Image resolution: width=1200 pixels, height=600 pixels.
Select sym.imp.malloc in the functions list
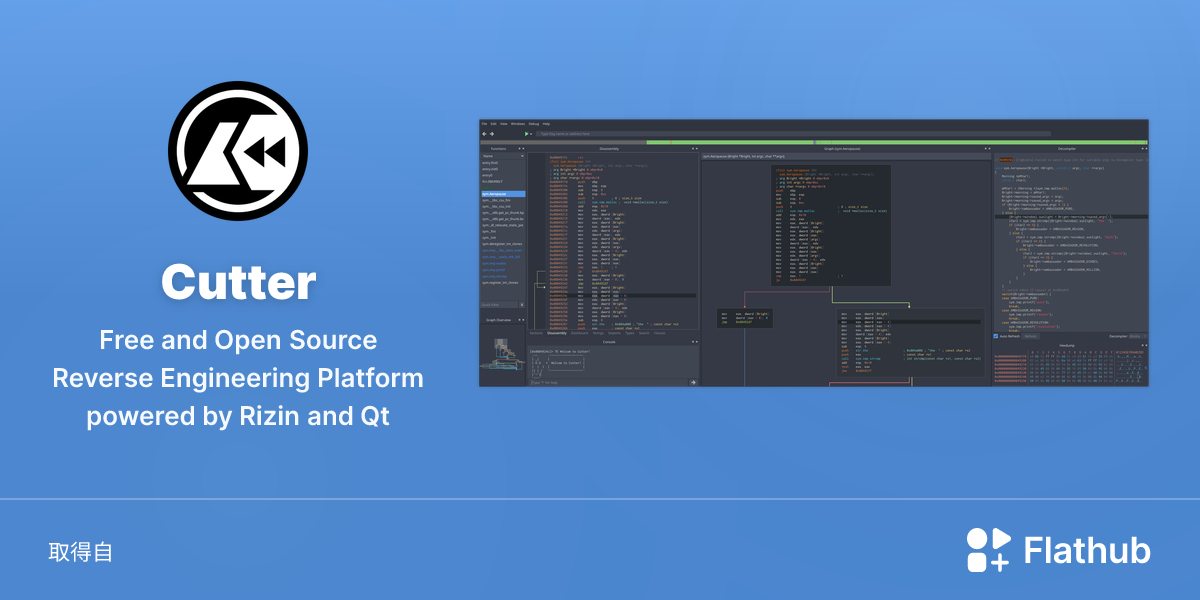pyautogui.click(x=503, y=263)
